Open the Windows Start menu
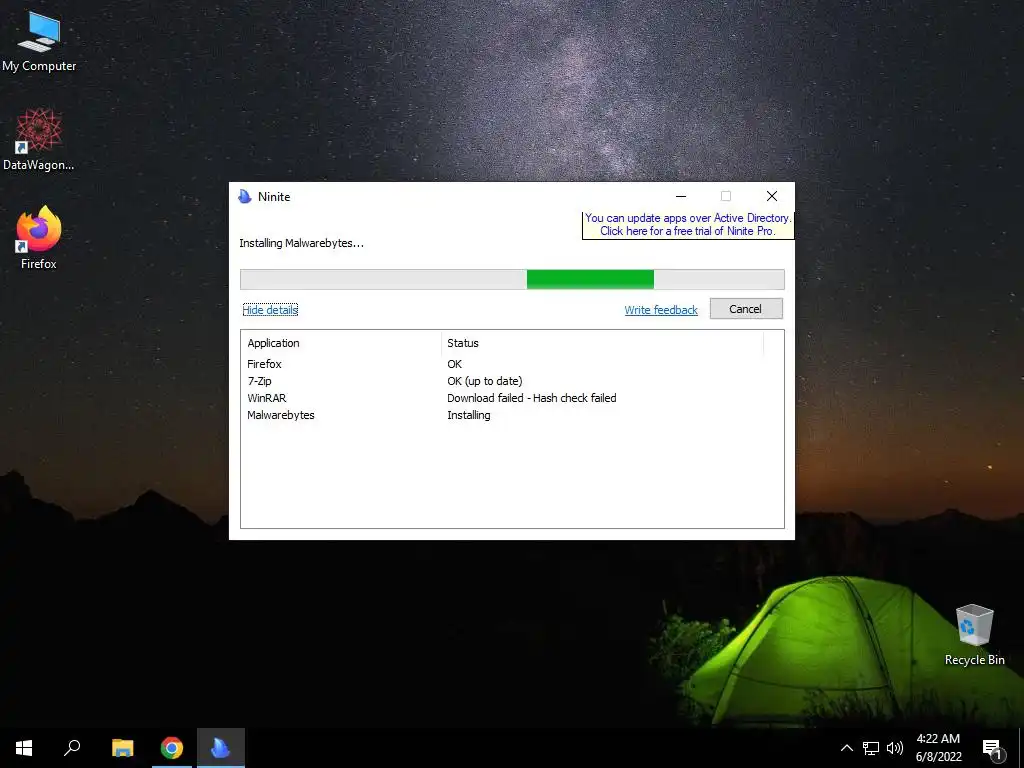Viewport: 1024px width, 768px height. 24,748
